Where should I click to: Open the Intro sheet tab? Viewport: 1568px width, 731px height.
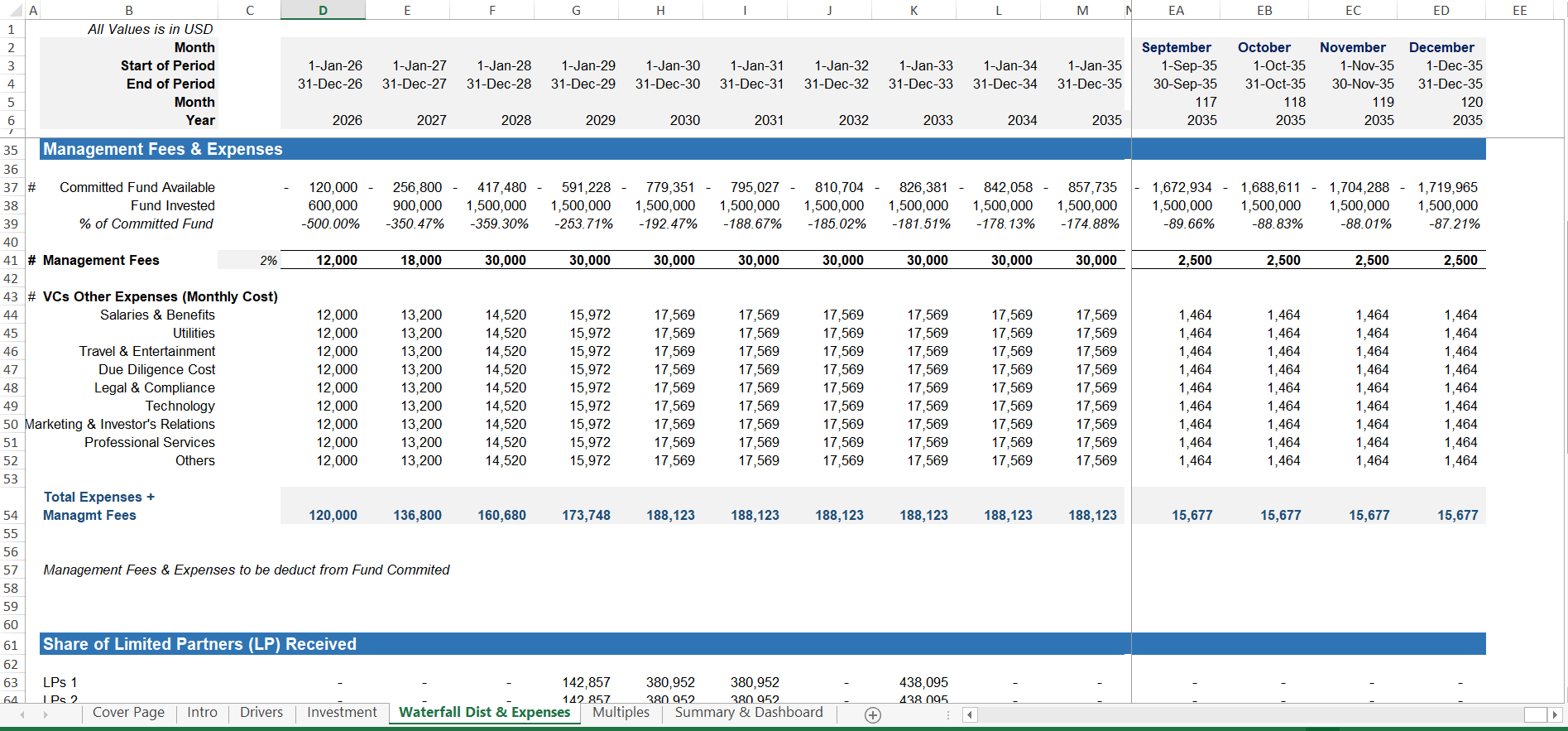[x=202, y=713]
